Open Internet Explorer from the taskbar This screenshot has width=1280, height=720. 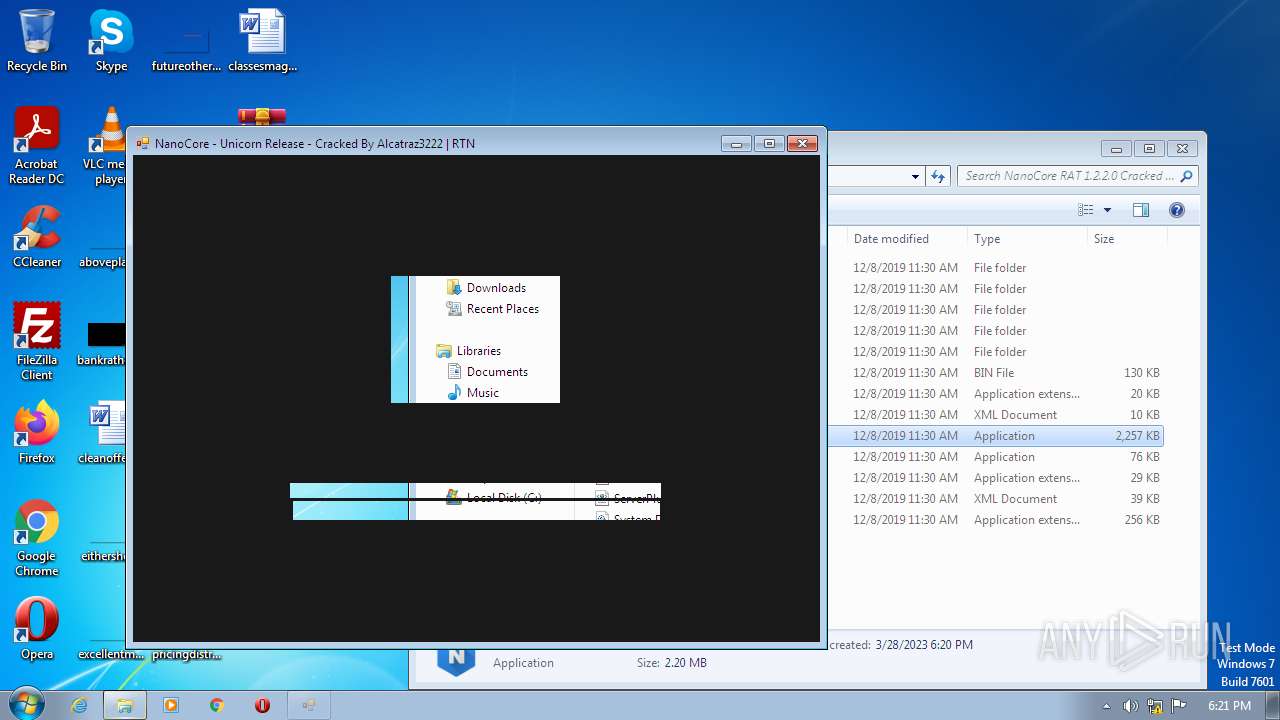click(79, 705)
